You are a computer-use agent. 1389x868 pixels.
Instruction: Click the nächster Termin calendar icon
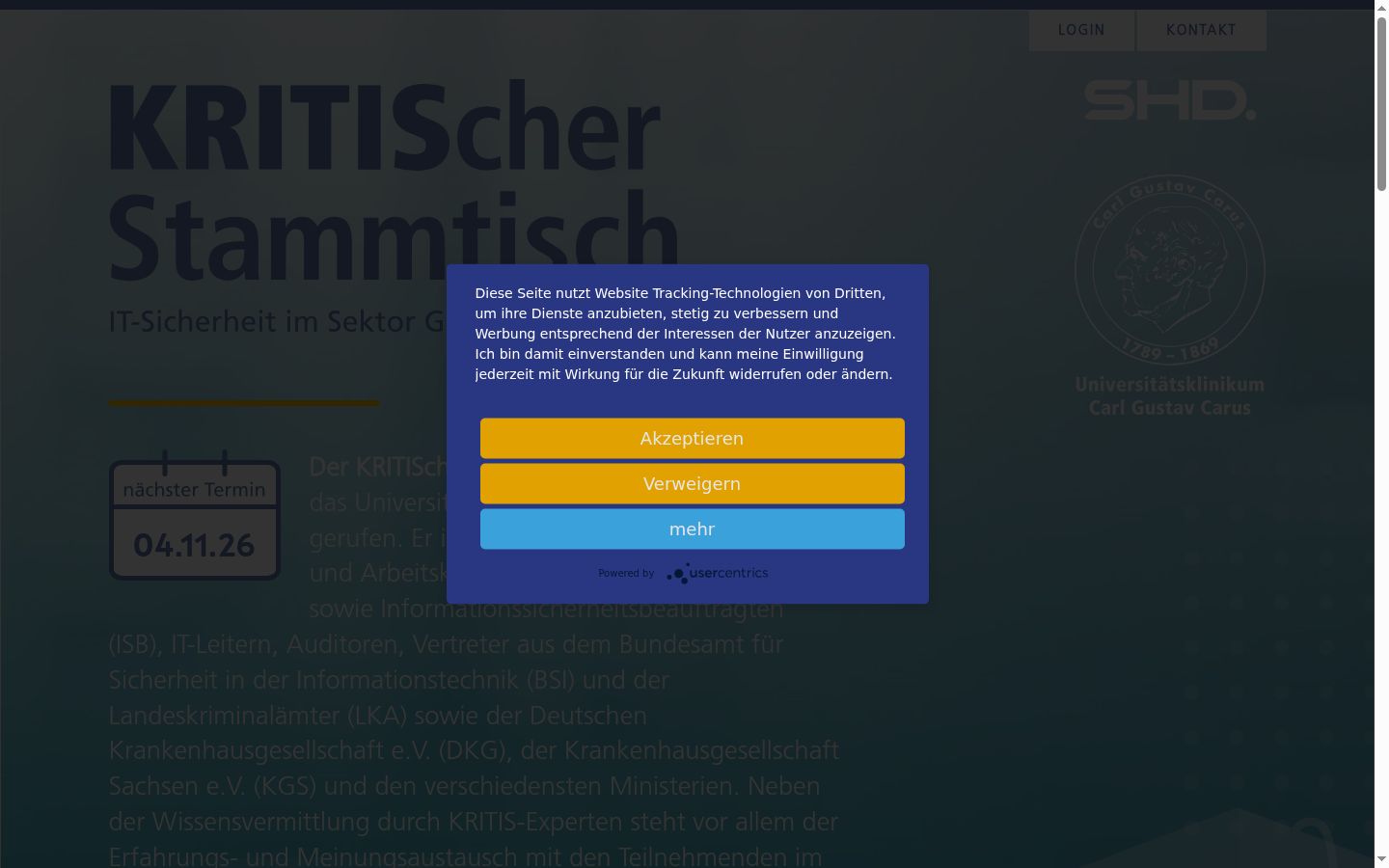coord(194,515)
